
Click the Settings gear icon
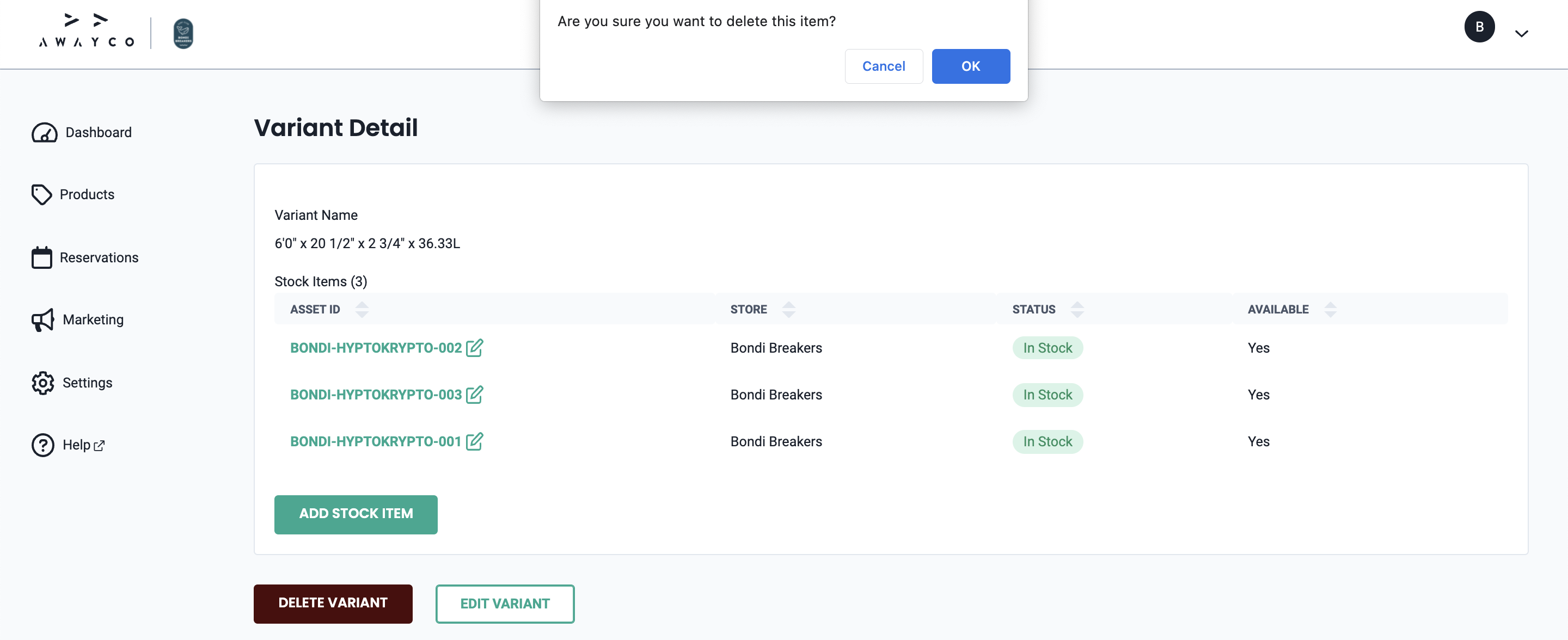tap(42, 383)
